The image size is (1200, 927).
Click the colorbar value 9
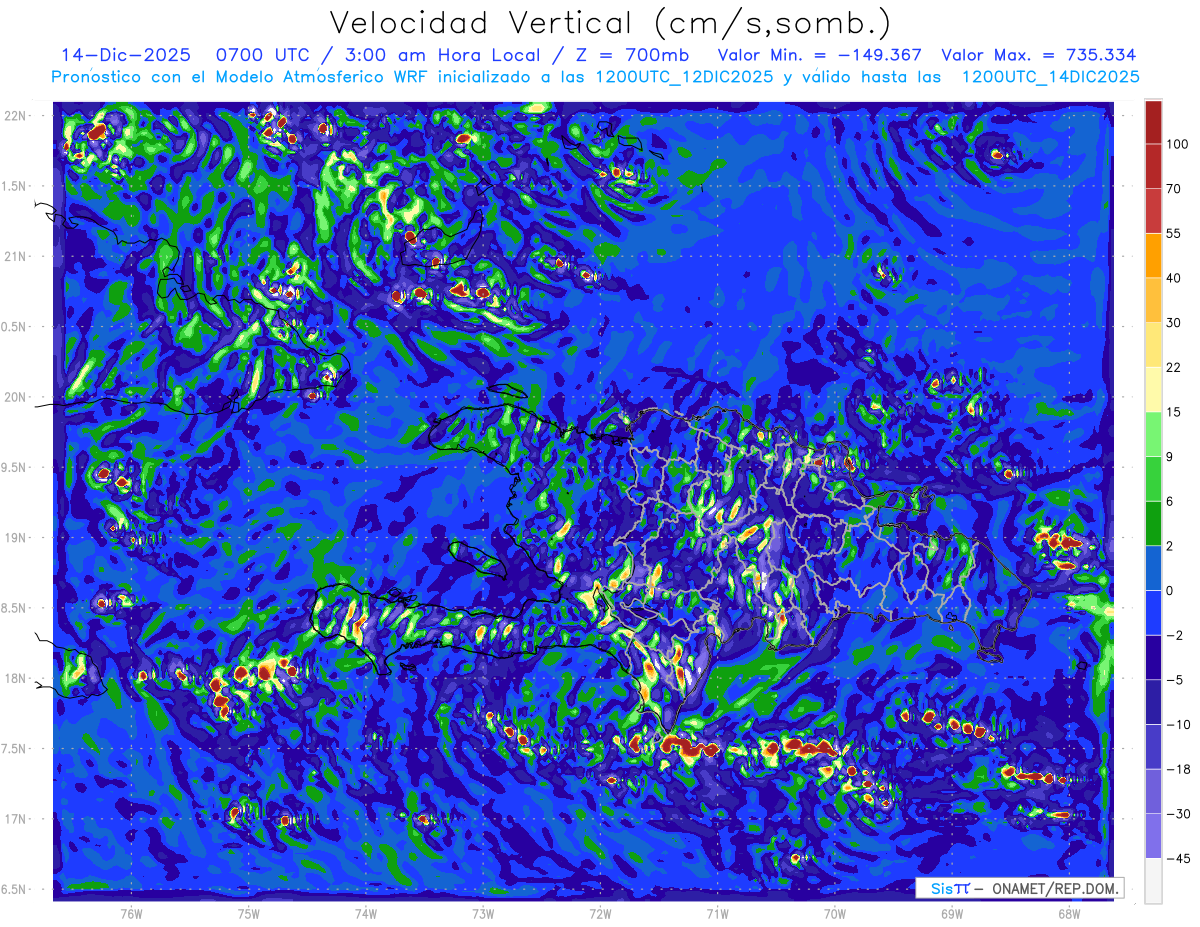tap(1171, 457)
